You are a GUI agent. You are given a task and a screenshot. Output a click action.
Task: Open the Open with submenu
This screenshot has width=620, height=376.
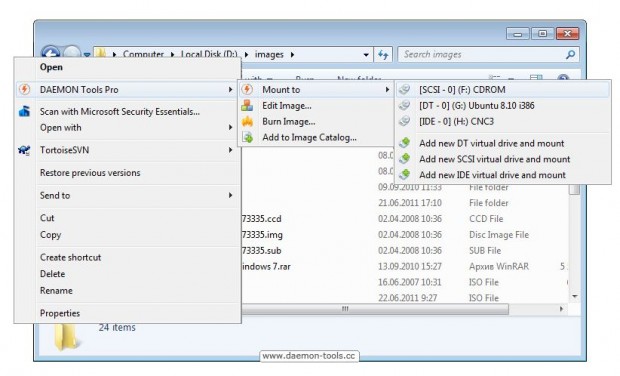tap(128, 127)
